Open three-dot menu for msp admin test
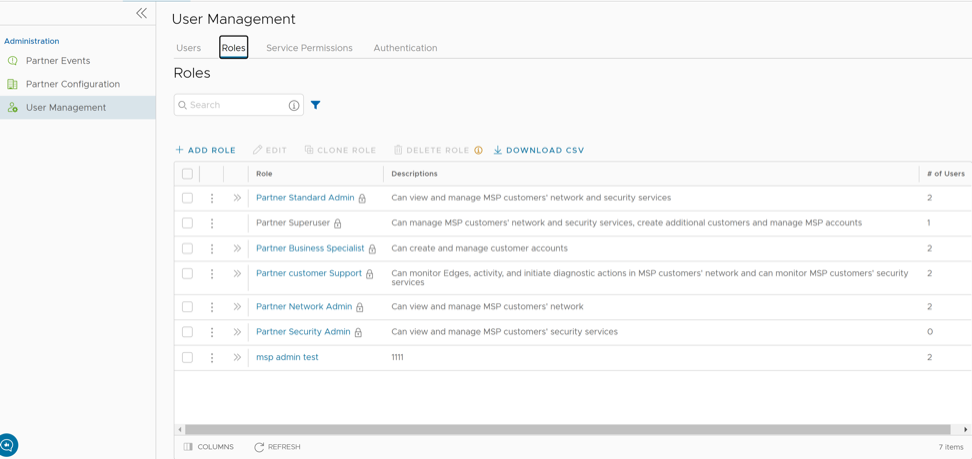The height and width of the screenshot is (459, 972). (x=212, y=357)
